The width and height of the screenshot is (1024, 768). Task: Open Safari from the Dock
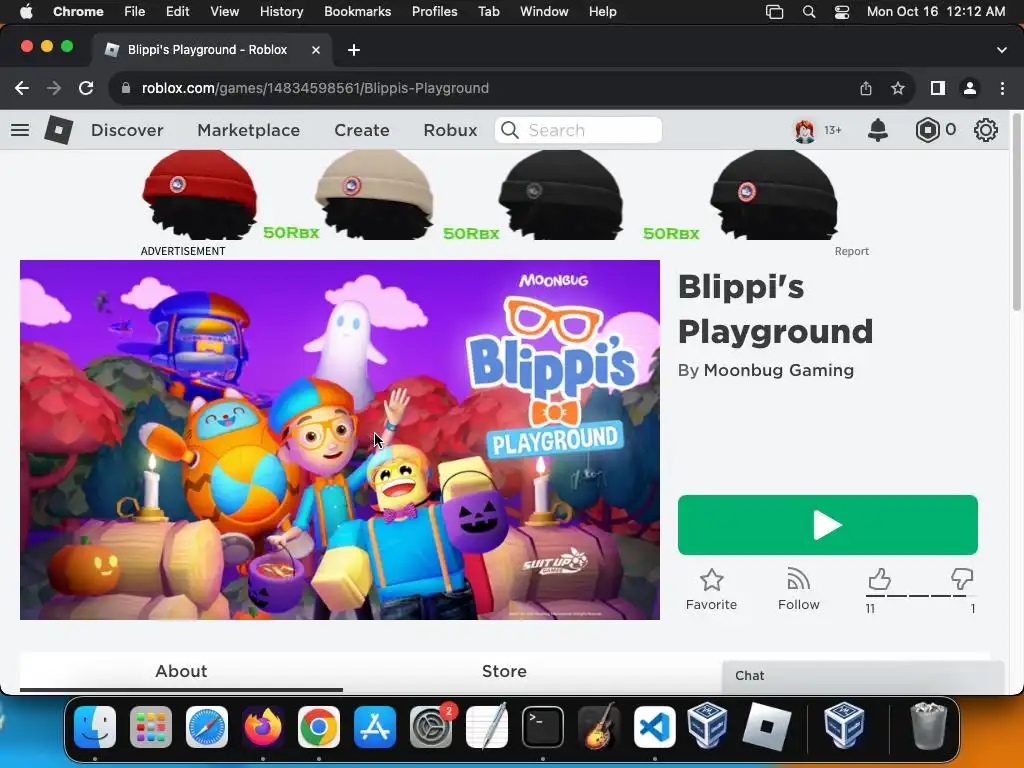tap(207, 727)
